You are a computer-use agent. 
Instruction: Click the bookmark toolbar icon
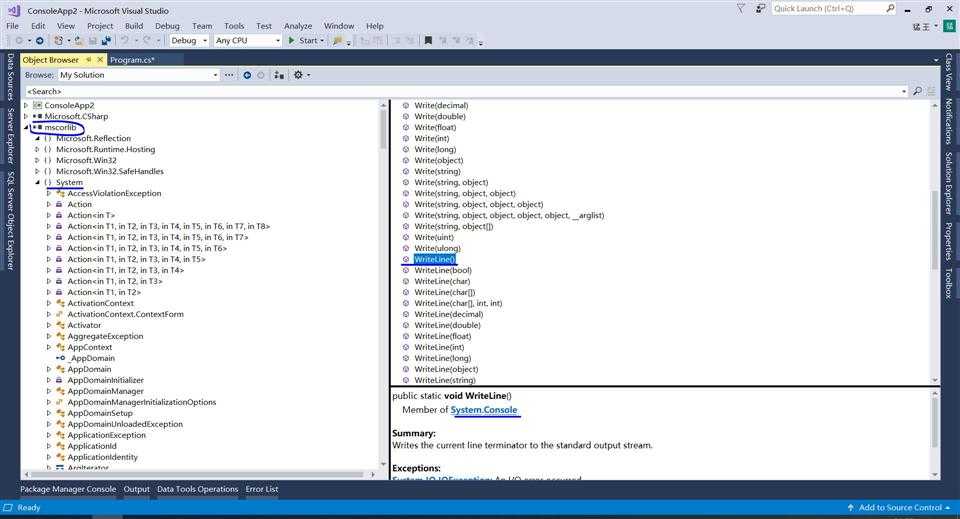[x=428, y=40]
